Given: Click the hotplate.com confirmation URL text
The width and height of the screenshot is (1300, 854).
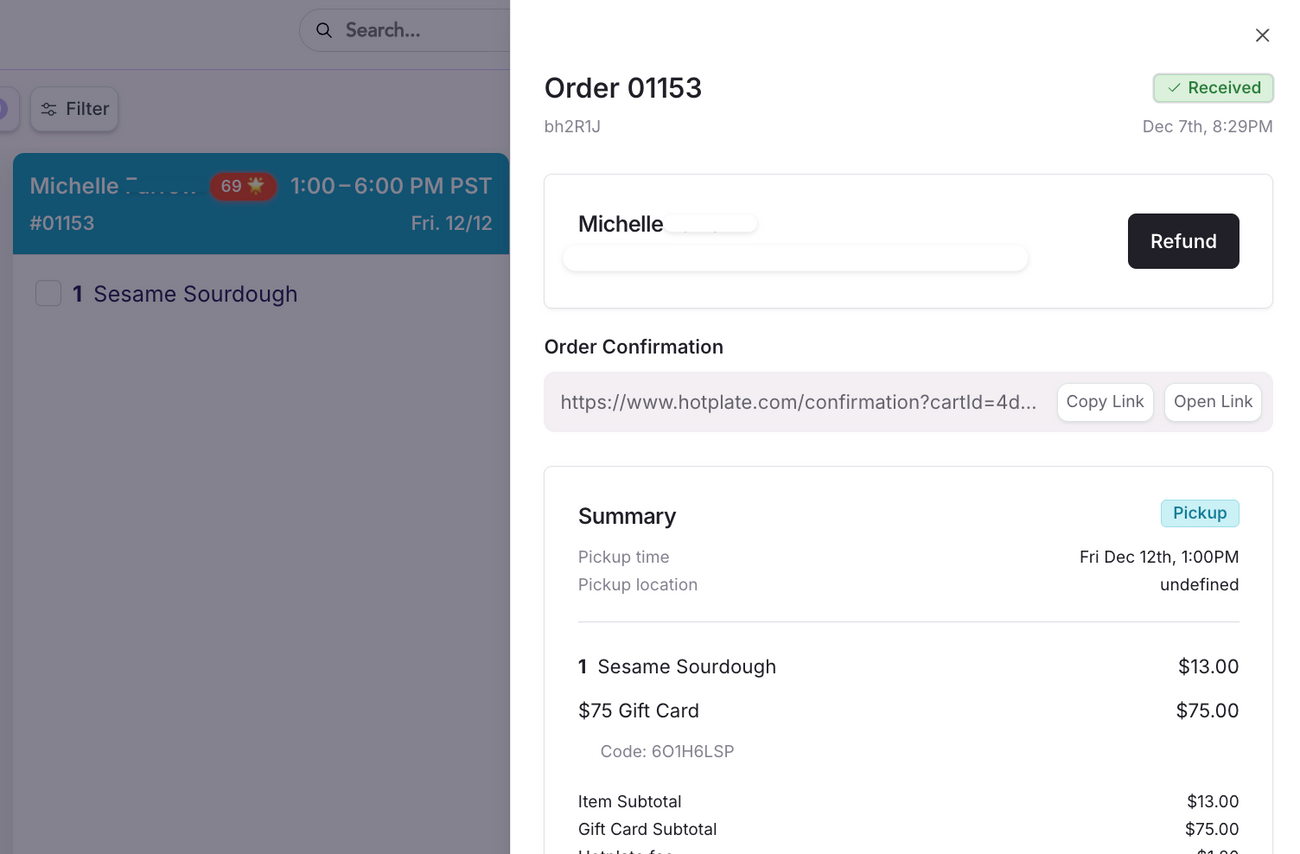Looking at the screenshot, I should (x=798, y=402).
